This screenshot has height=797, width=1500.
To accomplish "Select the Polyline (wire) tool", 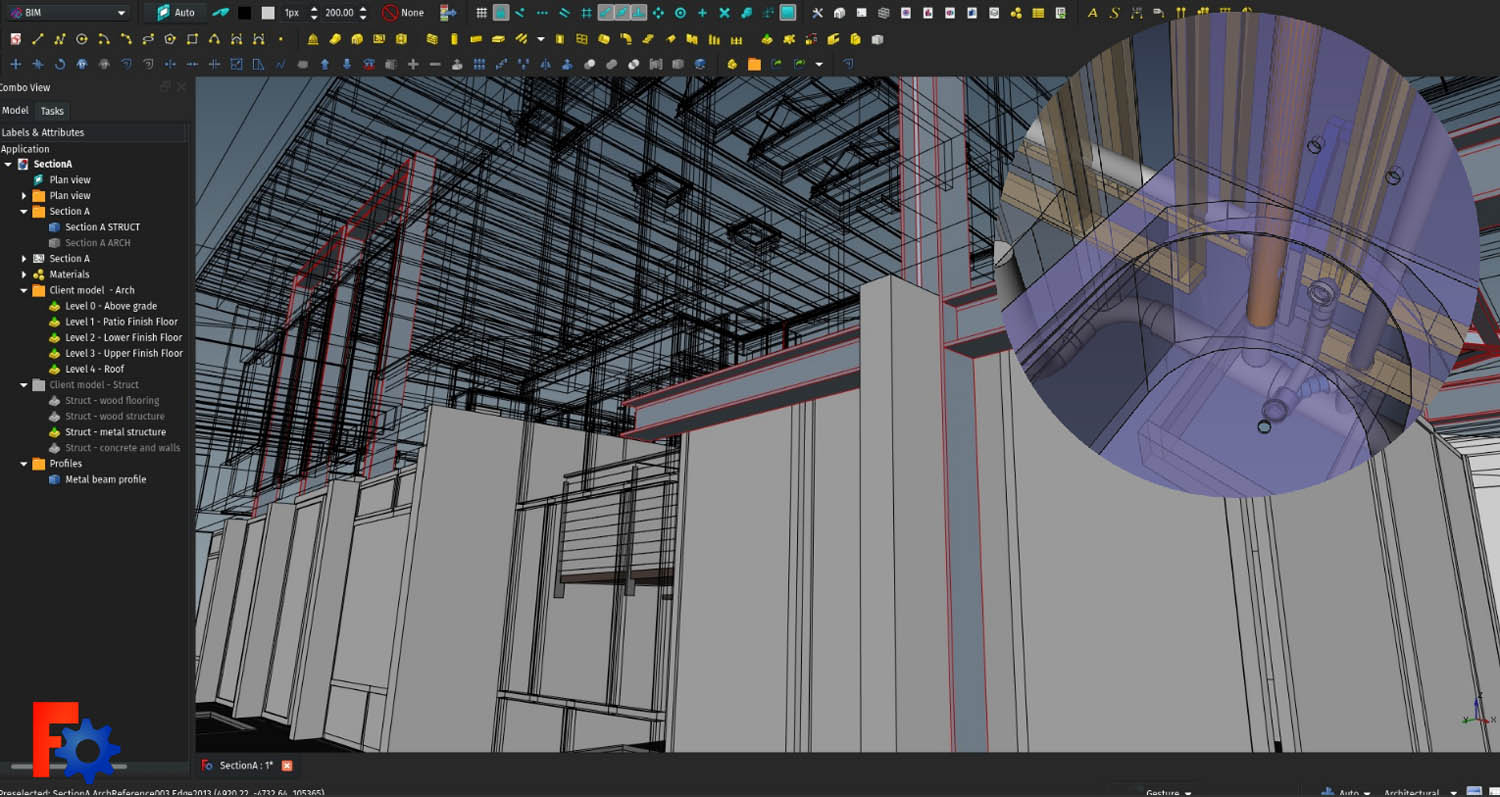I will click(x=60, y=39).
